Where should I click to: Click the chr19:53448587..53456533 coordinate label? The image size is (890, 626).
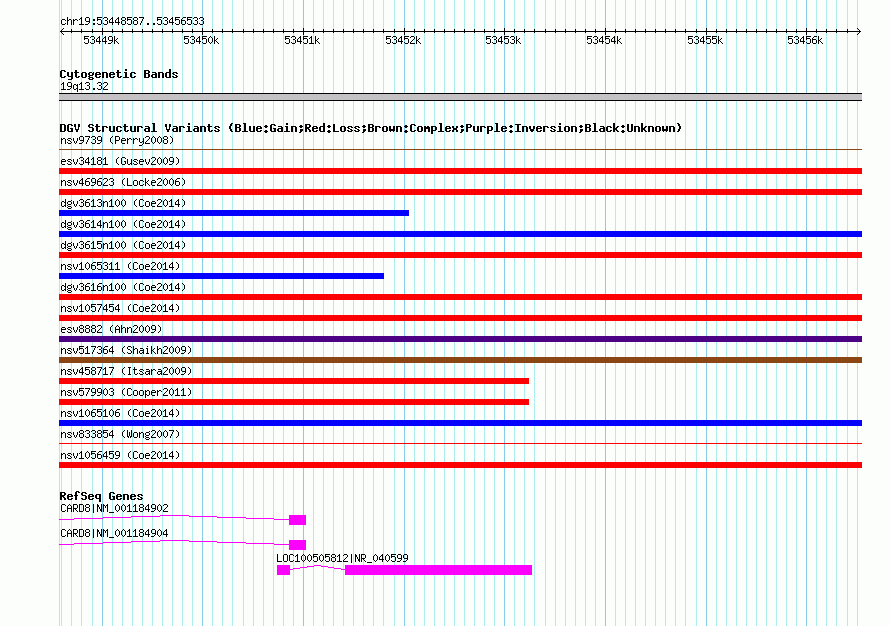[x=132, y=22]
